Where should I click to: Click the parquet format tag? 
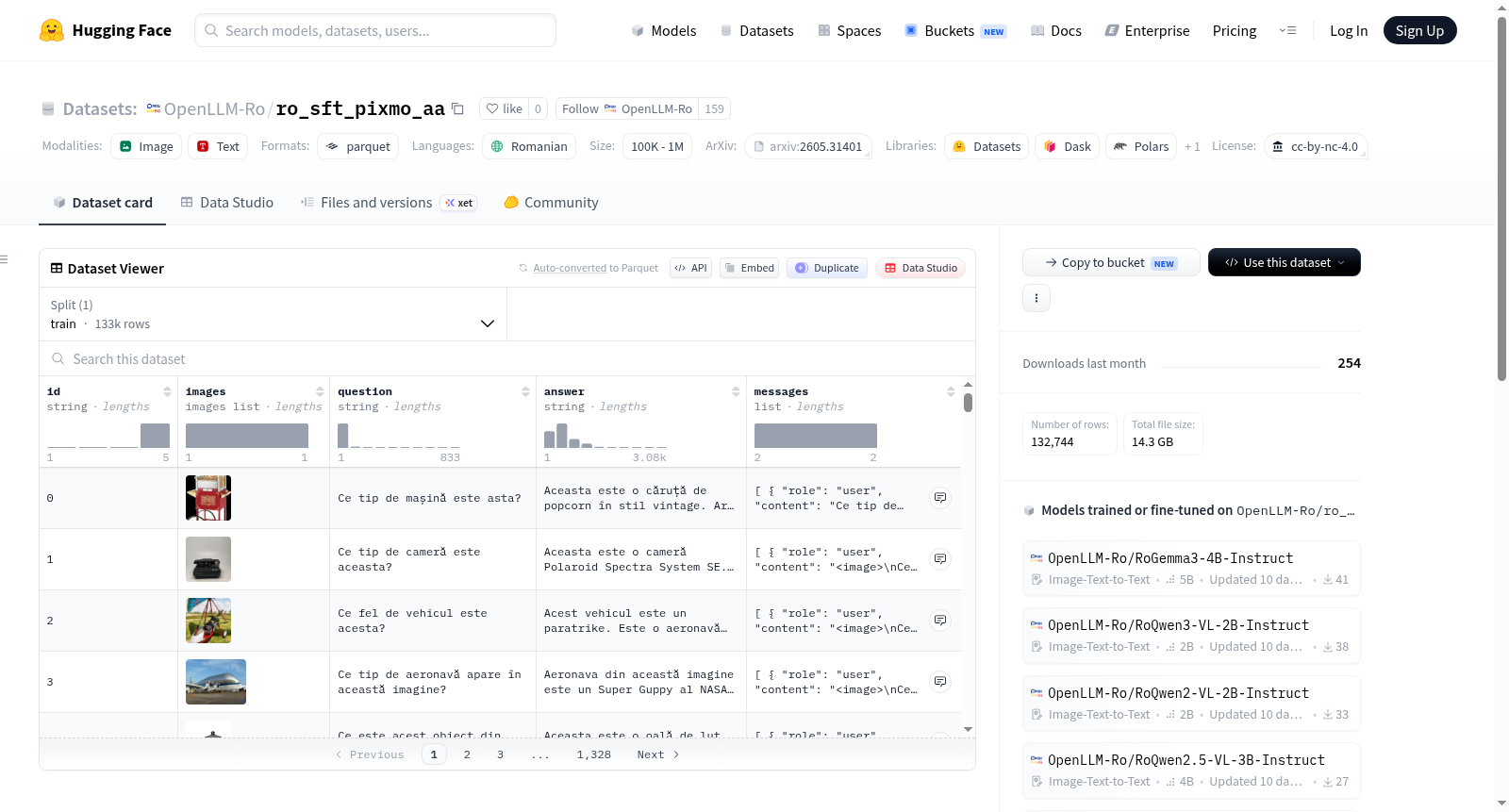358,146
